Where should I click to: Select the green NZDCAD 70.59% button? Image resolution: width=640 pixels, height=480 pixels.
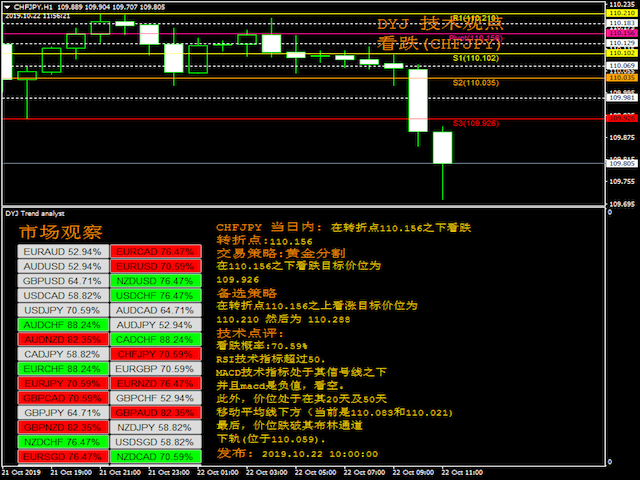click(155, 456)
